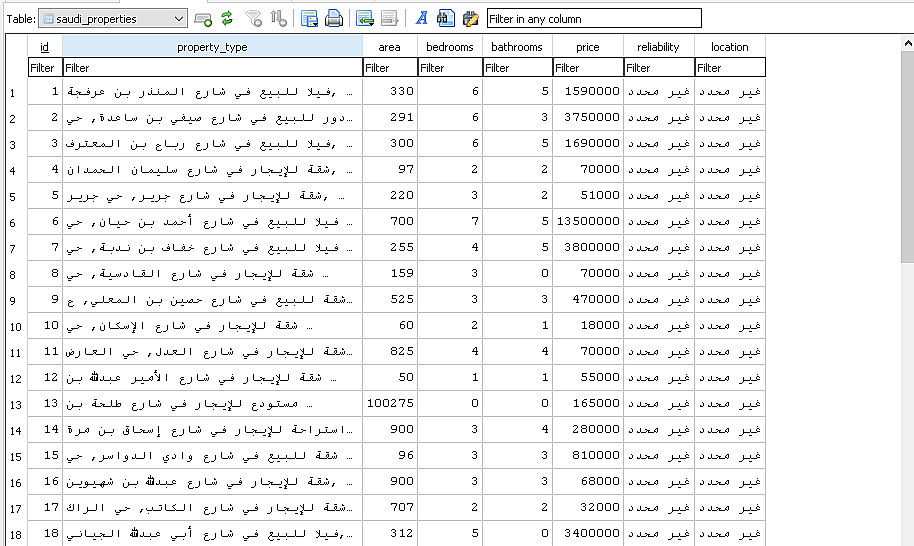Click the id column filter field
Viewport: 914px width, 546px height.
(45, 68)
